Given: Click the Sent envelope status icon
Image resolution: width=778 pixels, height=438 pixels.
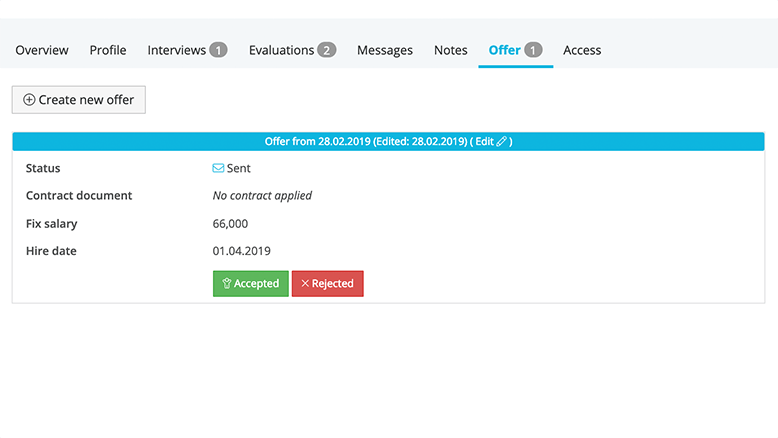Looking at the screenshot, I should (218, 168).
